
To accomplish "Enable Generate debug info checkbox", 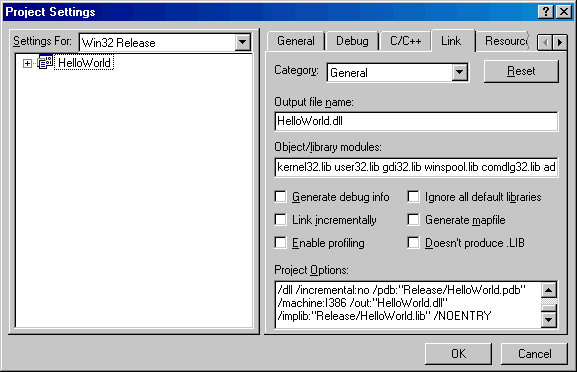I will (x=280, y=197).
